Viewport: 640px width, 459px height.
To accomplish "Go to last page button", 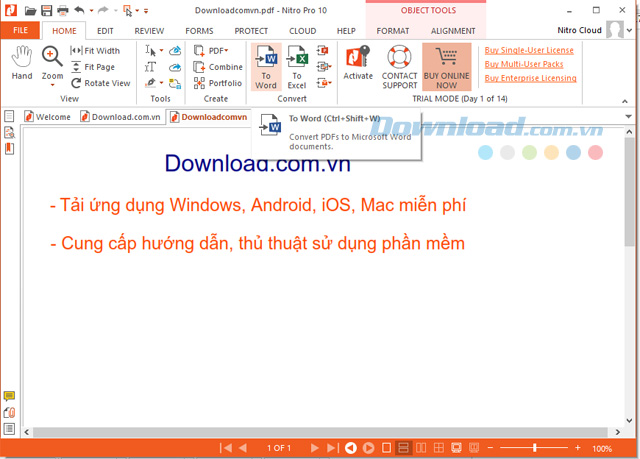I will click(x=333, y=448).
